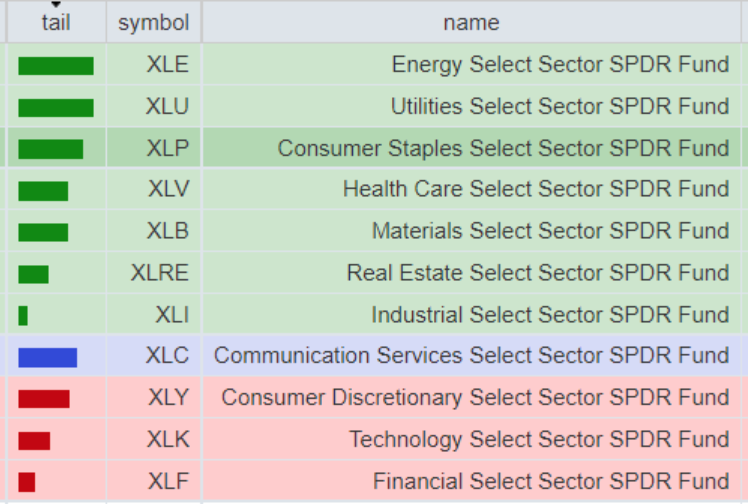The width and height of the screenshot is (748, 504).
Task: Select the XLK symbol cell
Action: [168, 440]
